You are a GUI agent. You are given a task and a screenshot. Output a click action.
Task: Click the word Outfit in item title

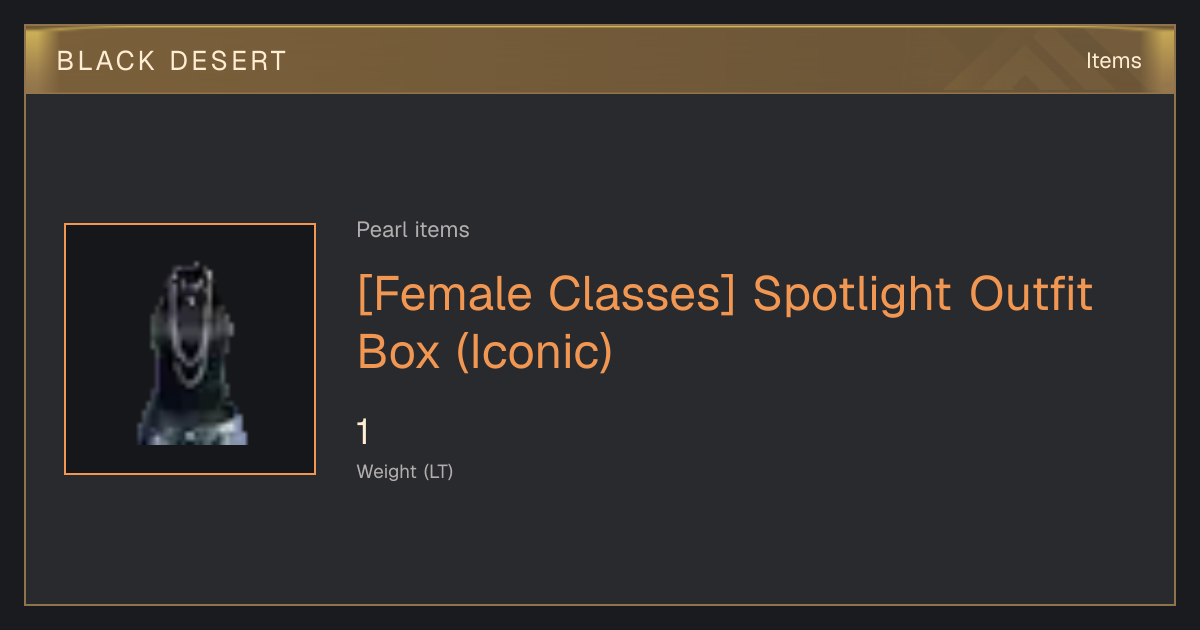coord(1031,294)
